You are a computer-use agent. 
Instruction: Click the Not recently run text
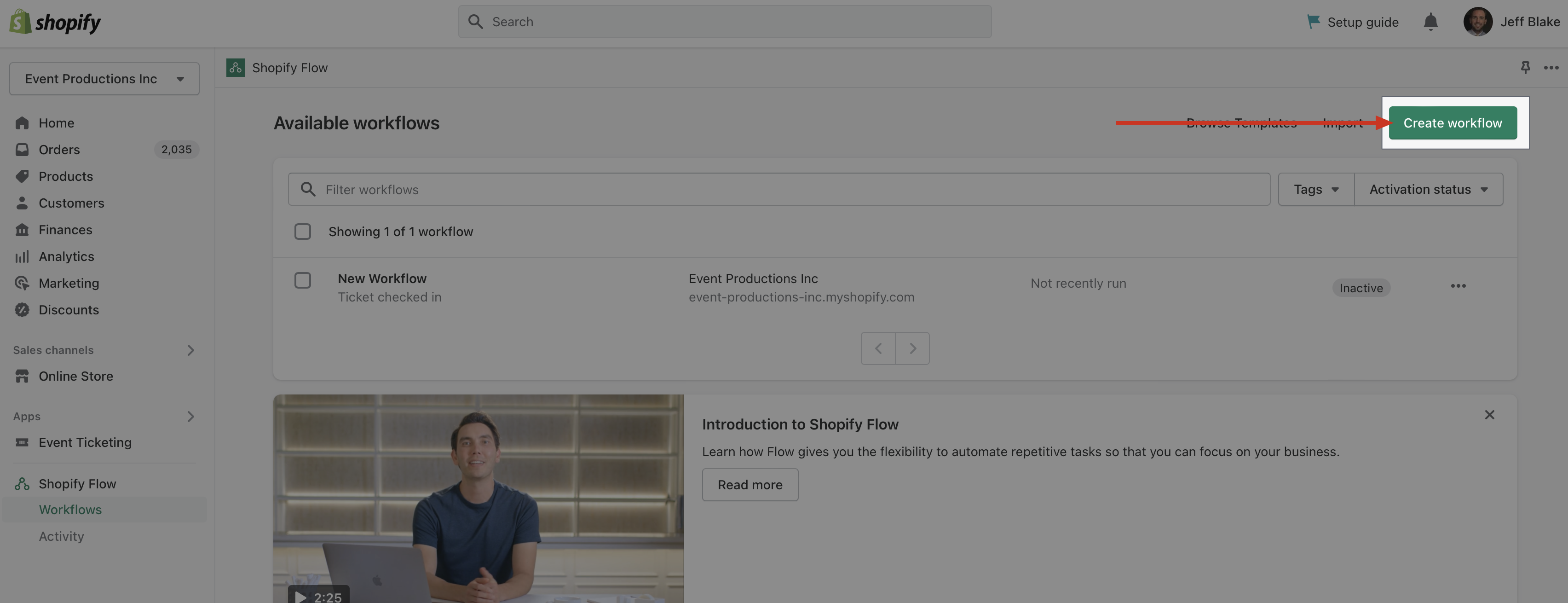click(1078, 283)
